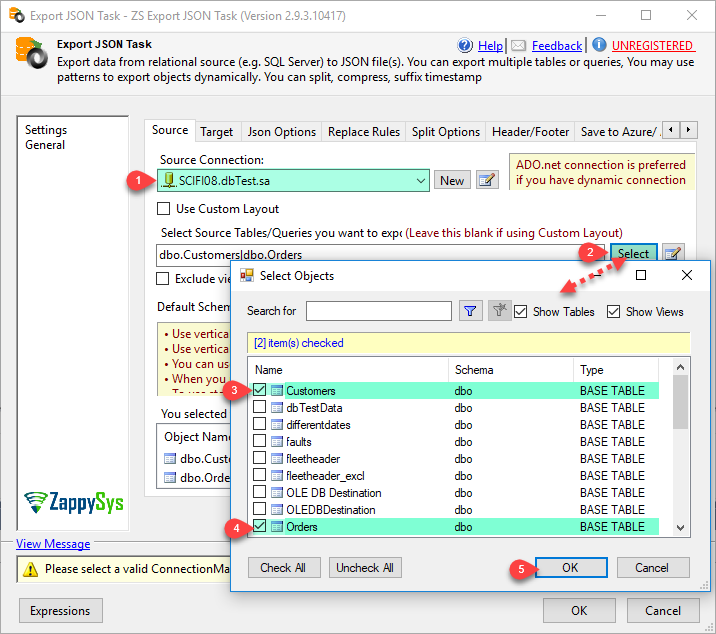This screenshot has width=716, height=634.
Task: Click the clear filter icon
Action: 499,311
